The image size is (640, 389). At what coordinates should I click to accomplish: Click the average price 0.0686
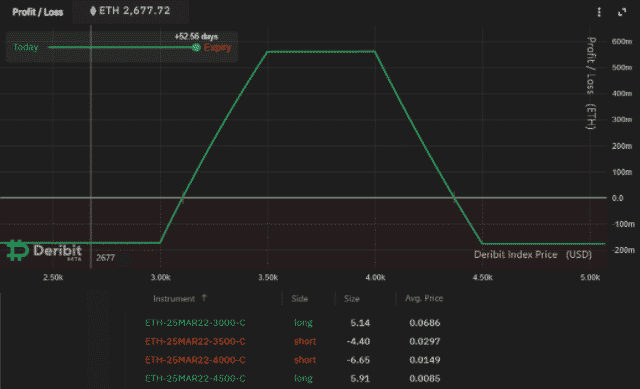coord(424,323)
